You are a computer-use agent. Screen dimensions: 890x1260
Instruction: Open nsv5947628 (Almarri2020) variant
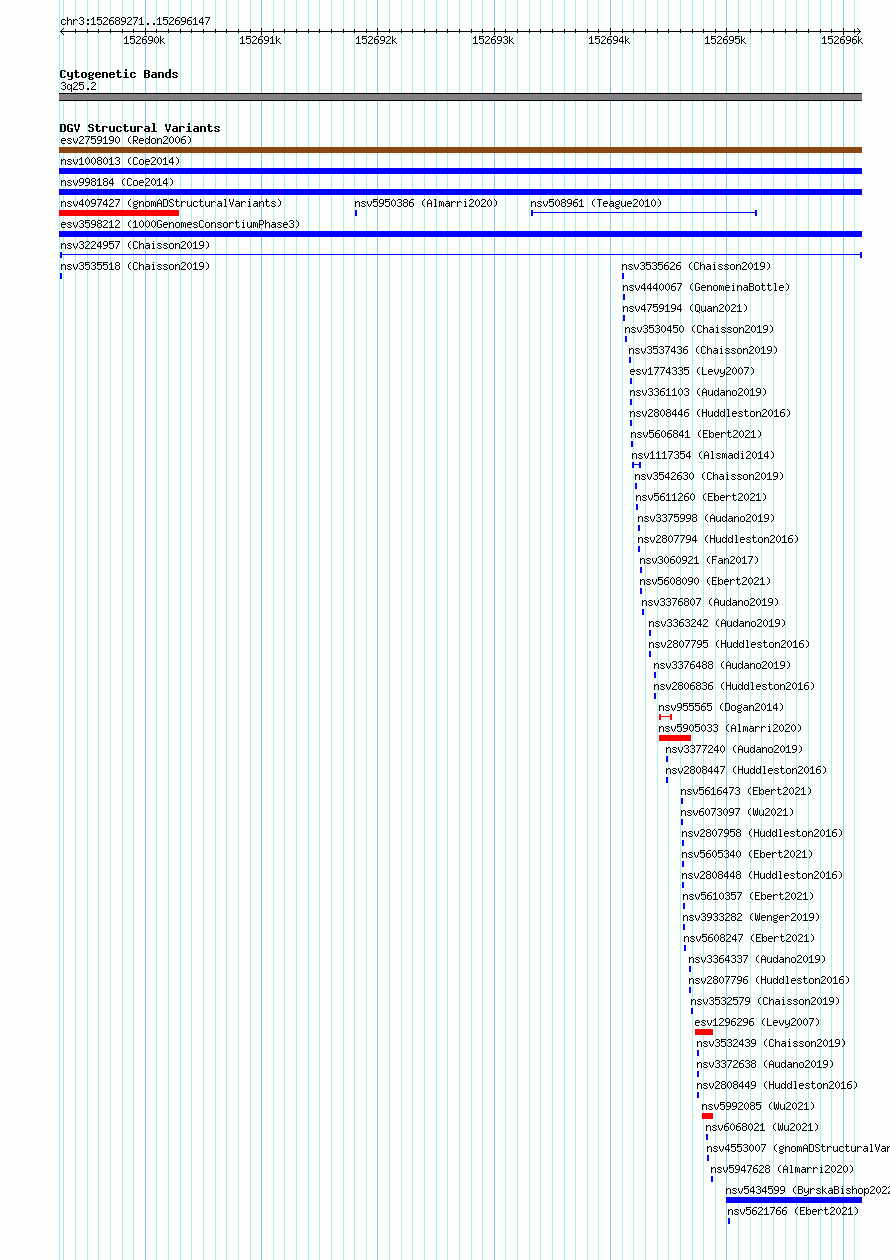tap(783, 1169)
